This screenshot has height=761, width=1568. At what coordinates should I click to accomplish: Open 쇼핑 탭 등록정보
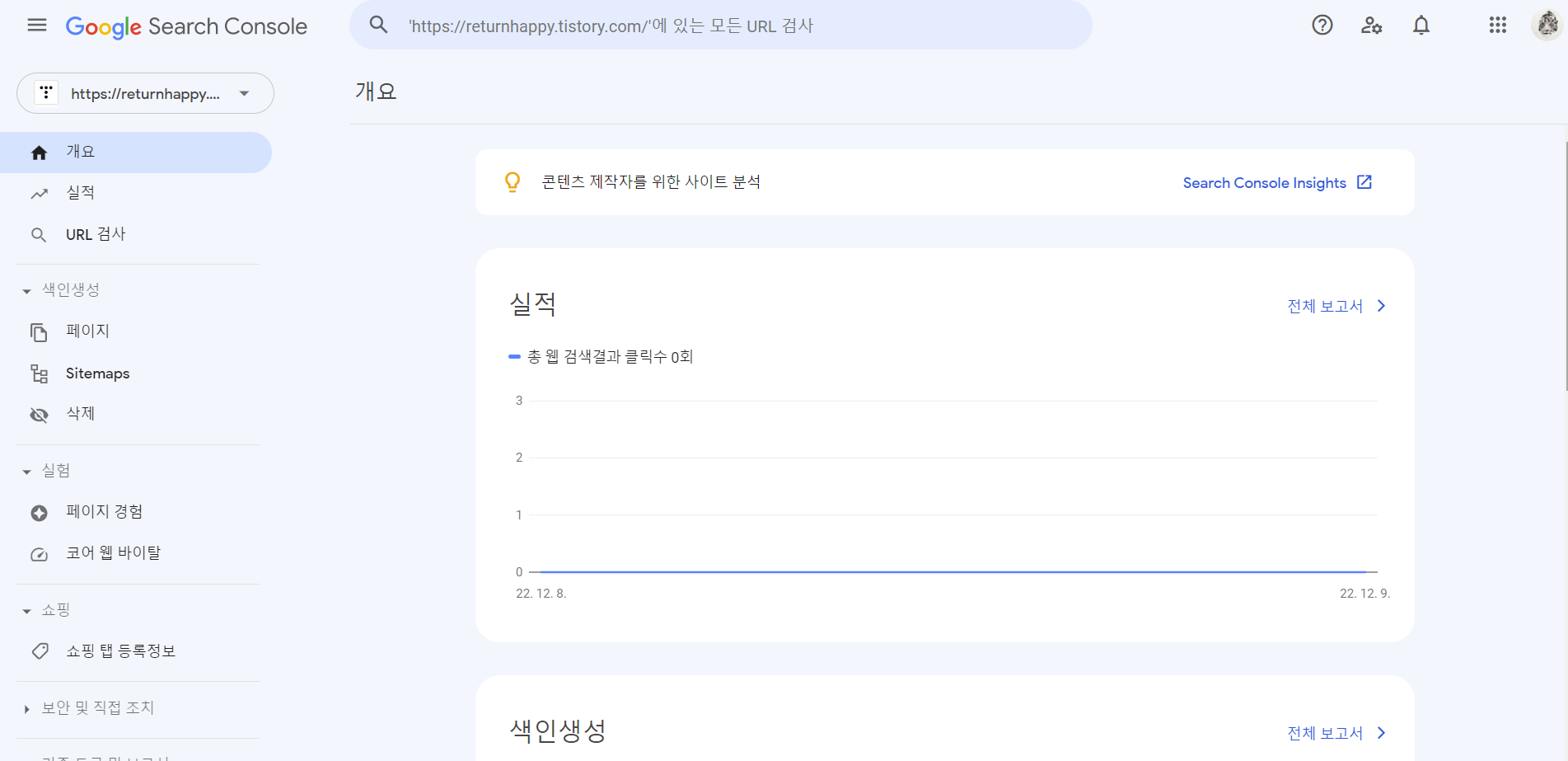[x=136, y=651]
